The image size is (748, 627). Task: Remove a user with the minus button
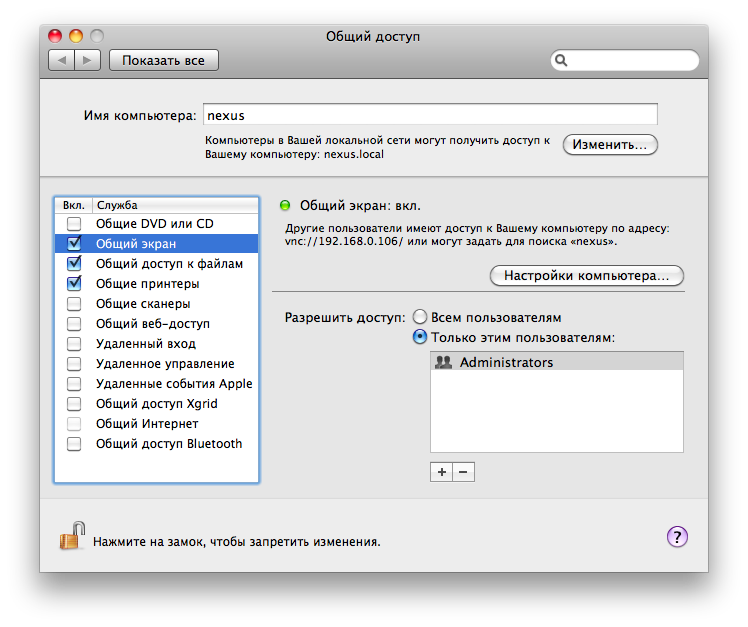coord(463,472)
